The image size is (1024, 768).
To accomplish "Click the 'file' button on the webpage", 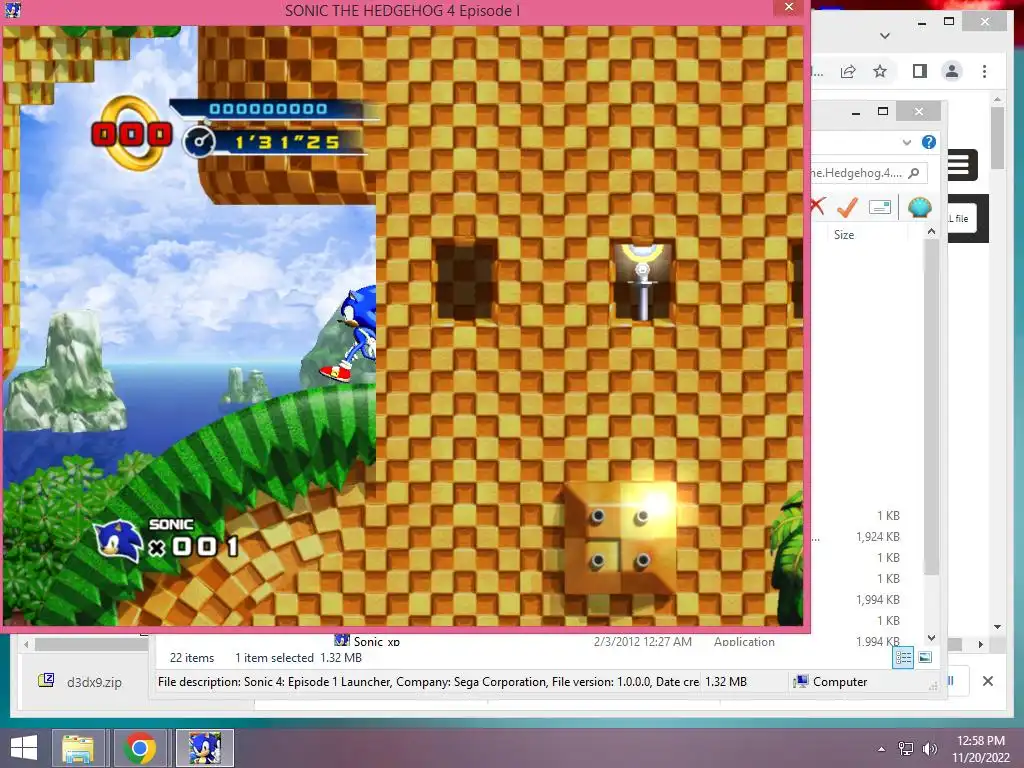I will pos(961,219).
